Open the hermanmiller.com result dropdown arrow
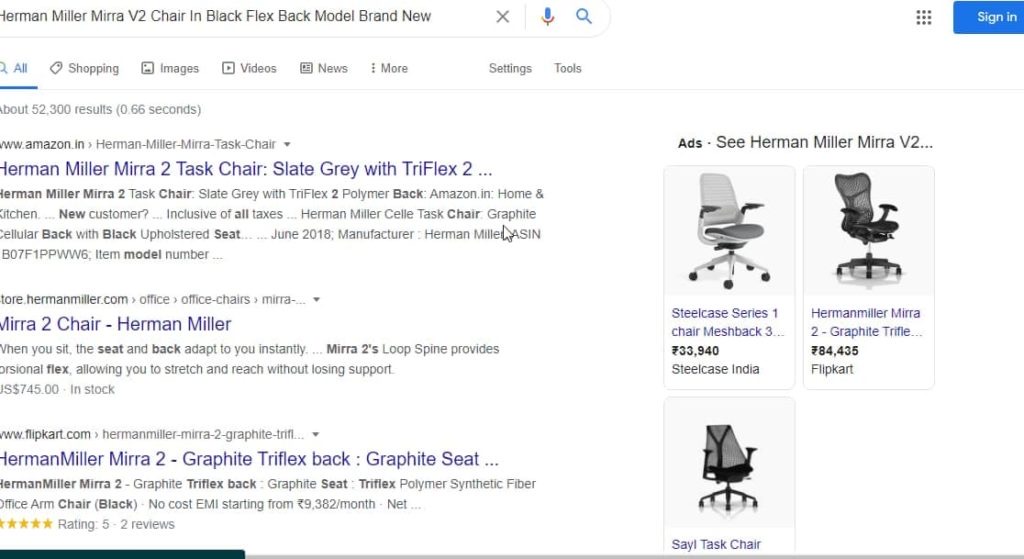This screenshot has width=1024, height=559. (317, 300)
